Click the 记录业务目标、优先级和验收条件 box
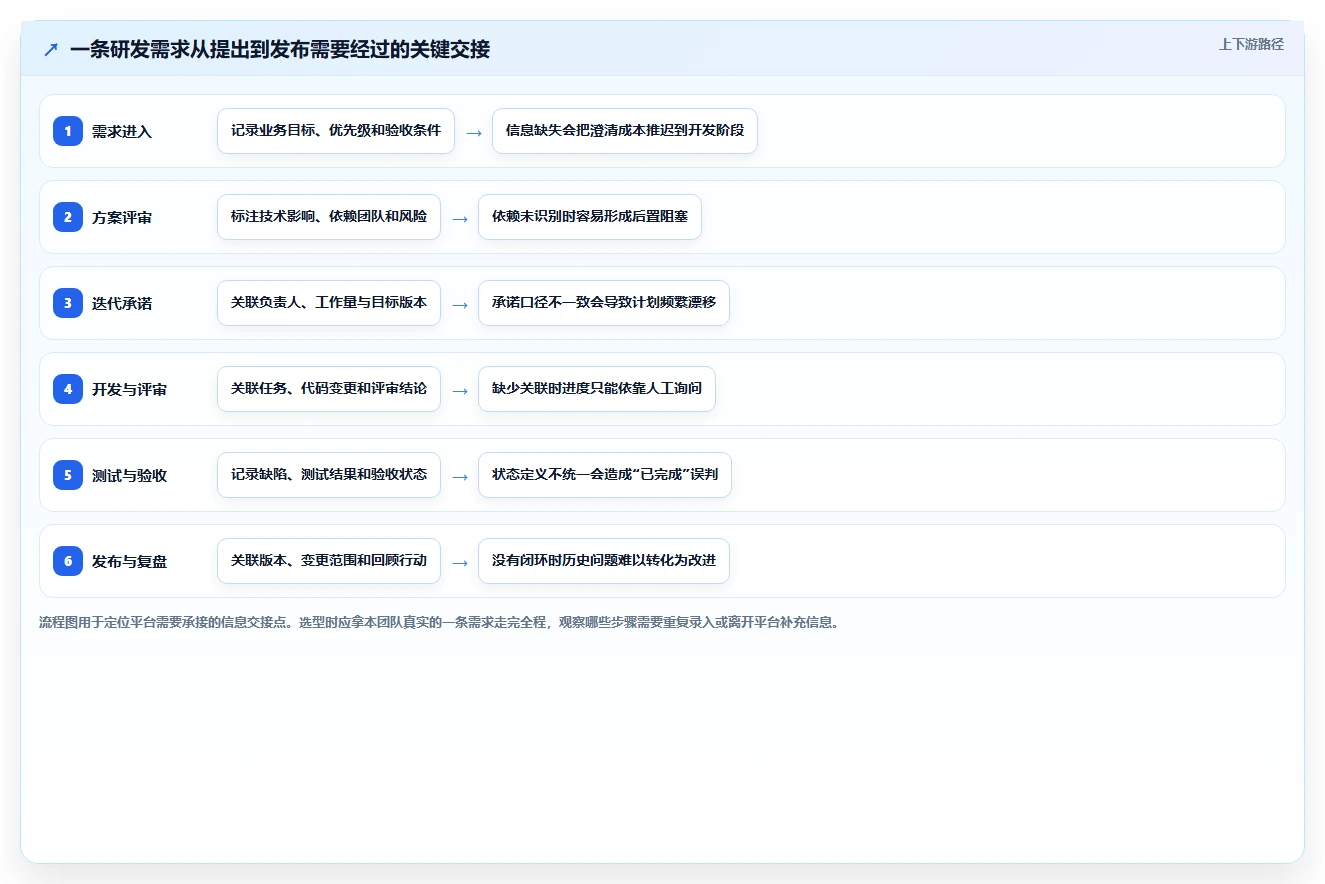1325x884 pixels. click(x=336, y=131)
